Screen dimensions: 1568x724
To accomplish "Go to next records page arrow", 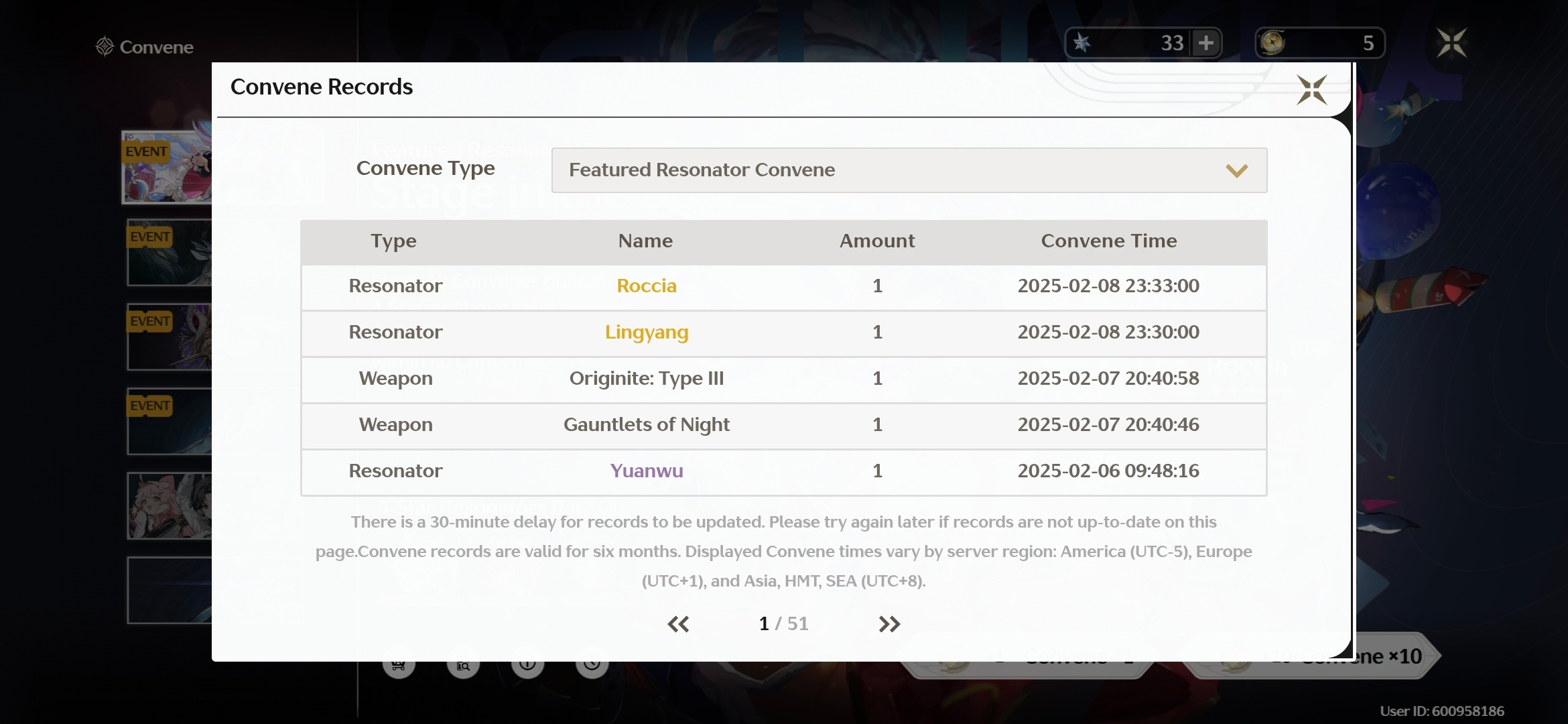I will click(x=889, y=624).
